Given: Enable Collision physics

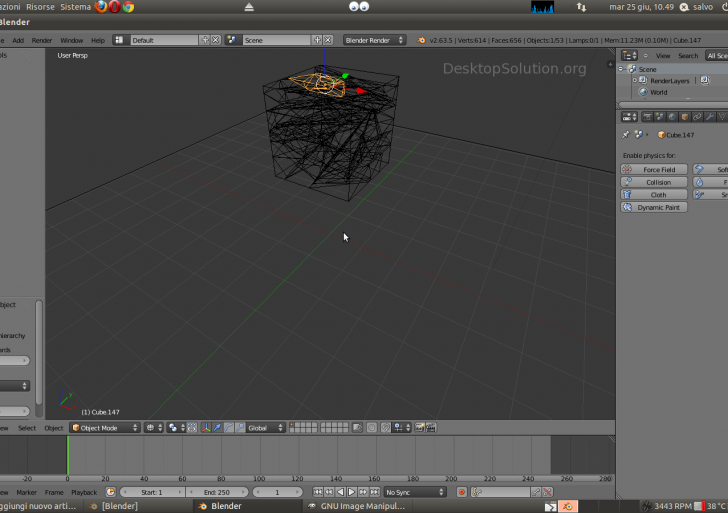Looking at the screenshot, I should [655, 183].
